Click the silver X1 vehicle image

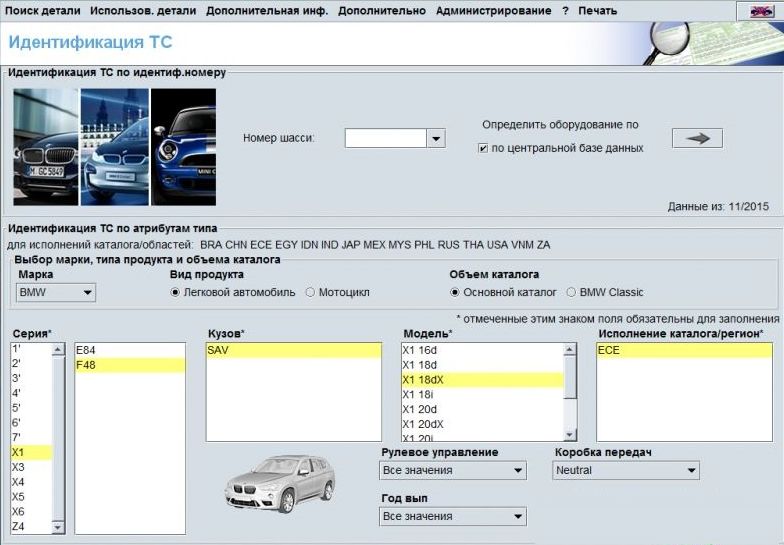pos(280,484)
